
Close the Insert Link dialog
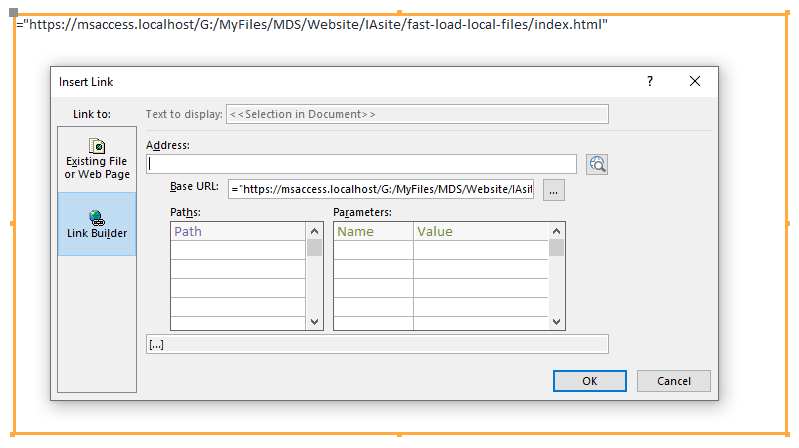click(x=695, y=81)
